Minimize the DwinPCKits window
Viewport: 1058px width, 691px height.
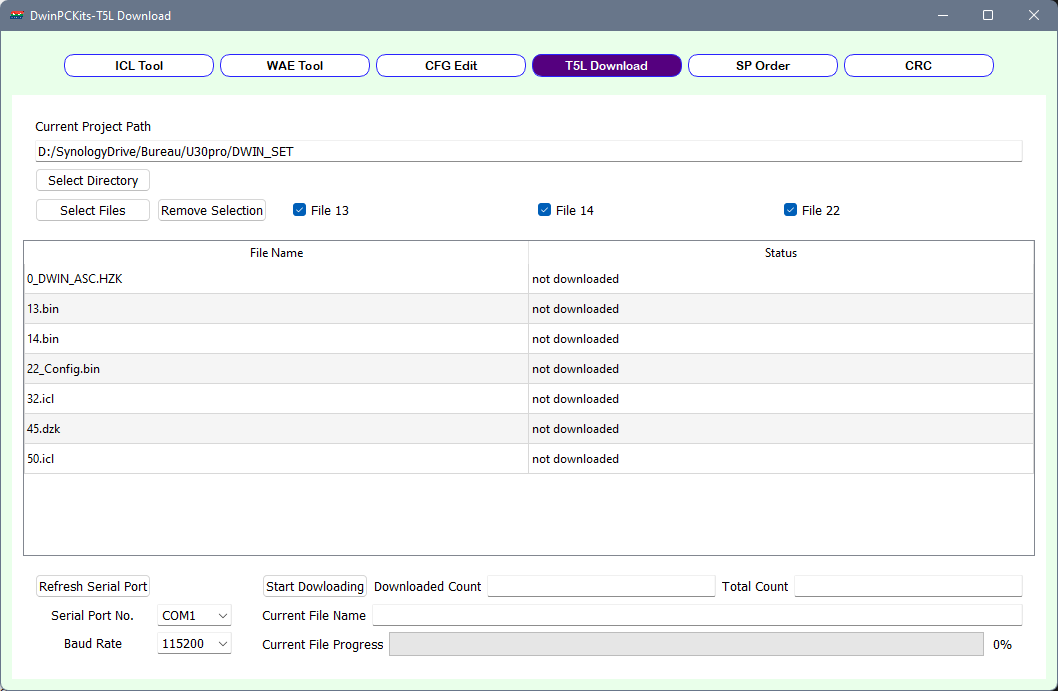click(943, 16)
